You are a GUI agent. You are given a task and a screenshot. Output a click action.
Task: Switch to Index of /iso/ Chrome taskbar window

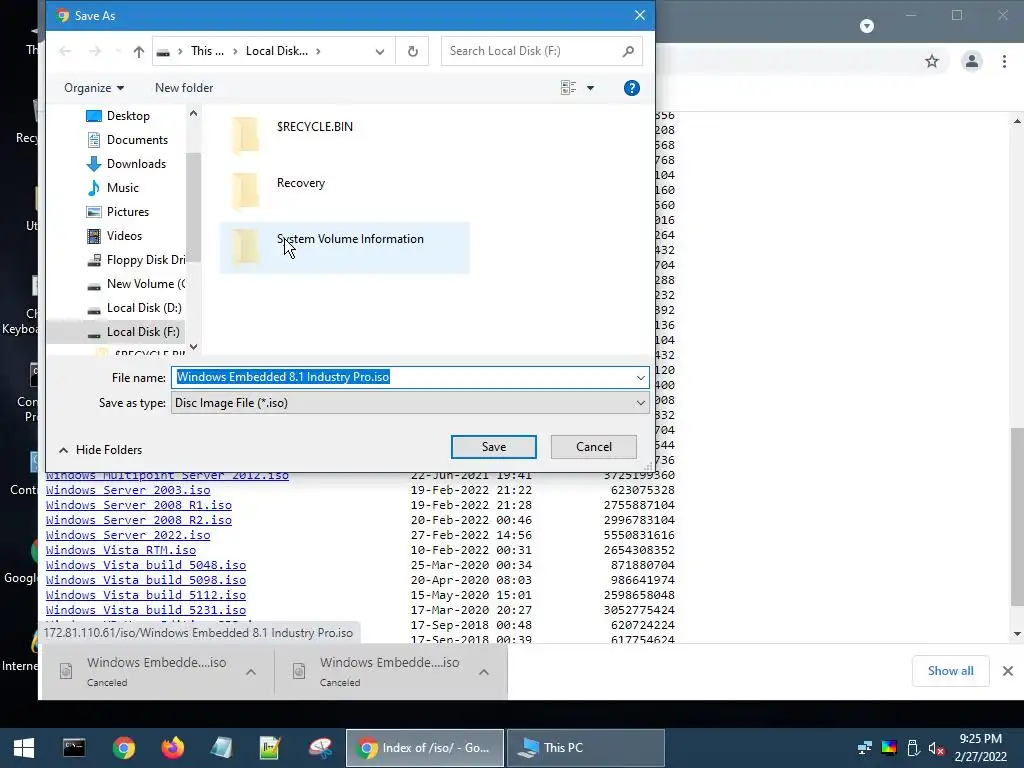424,748
